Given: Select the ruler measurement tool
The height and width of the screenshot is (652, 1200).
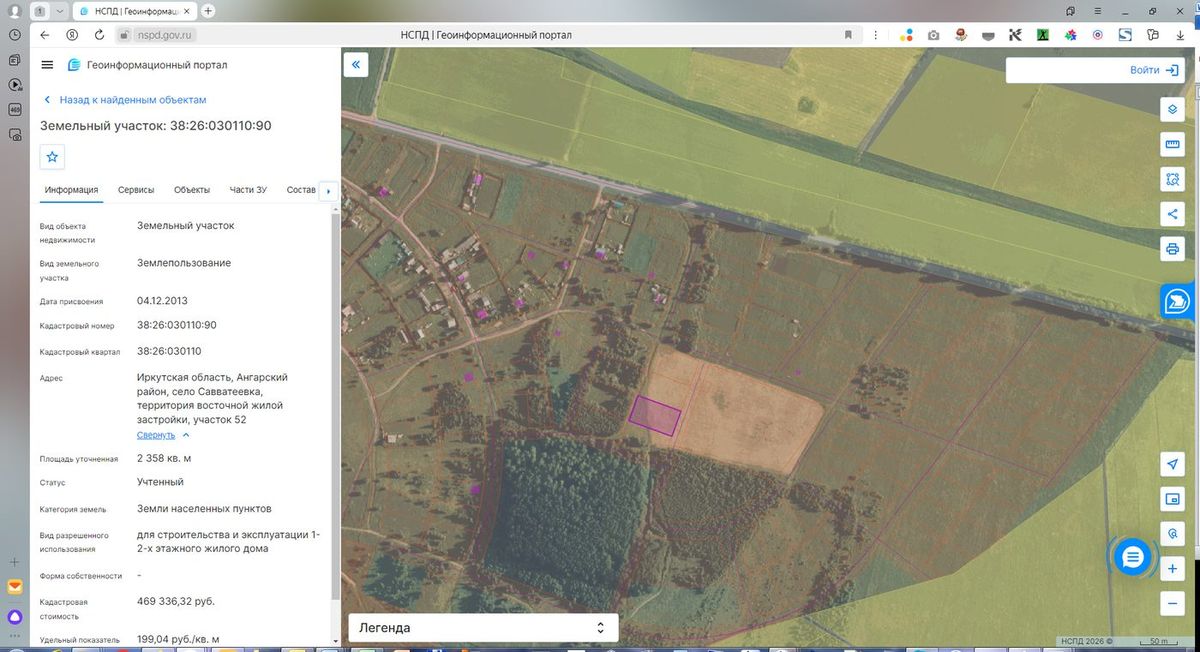Looking at the screenshot, I should click(x=1172, y=146).
